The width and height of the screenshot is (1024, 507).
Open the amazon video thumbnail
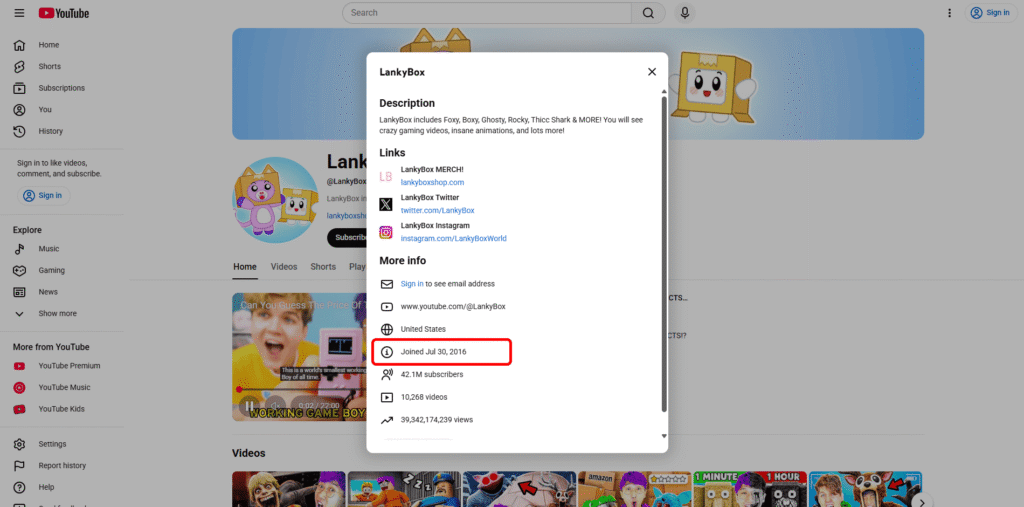(634, 489)
